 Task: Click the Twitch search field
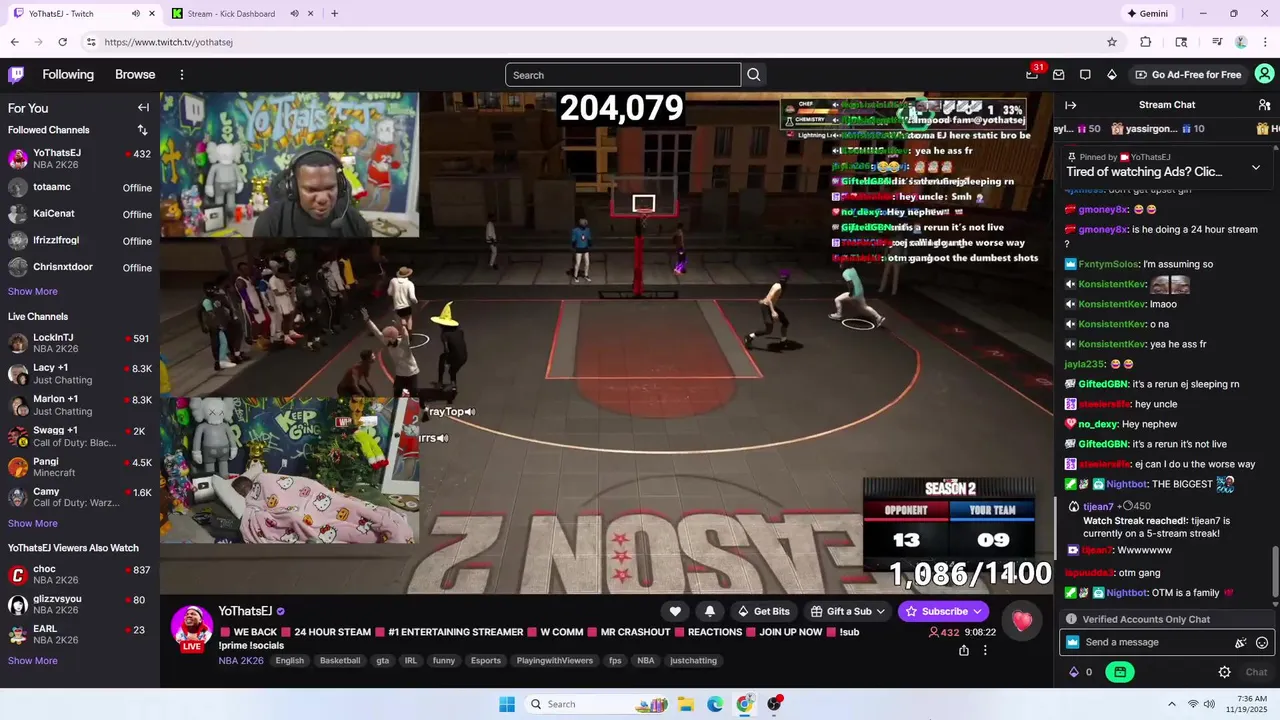pyautogui.click(x=623, y=75)
